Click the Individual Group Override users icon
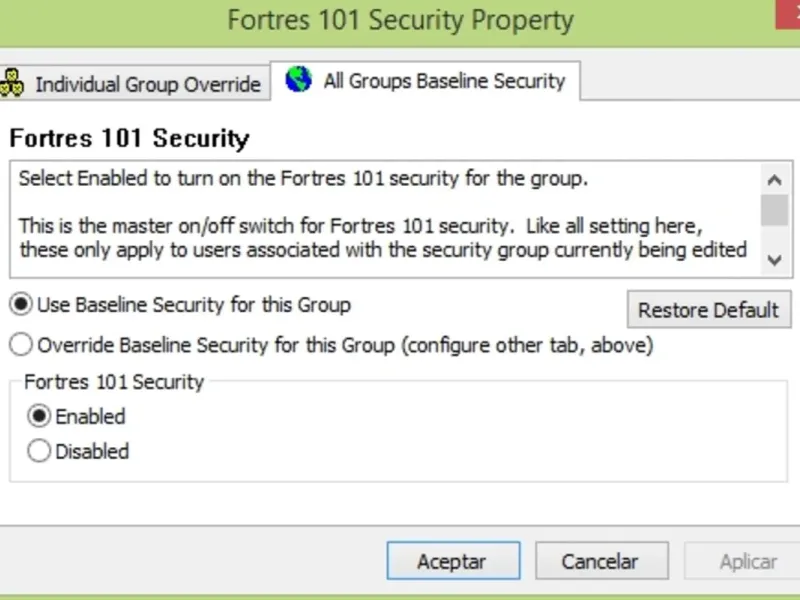The height and width of the screenshot is (600, 800). [x=11, y=83]
